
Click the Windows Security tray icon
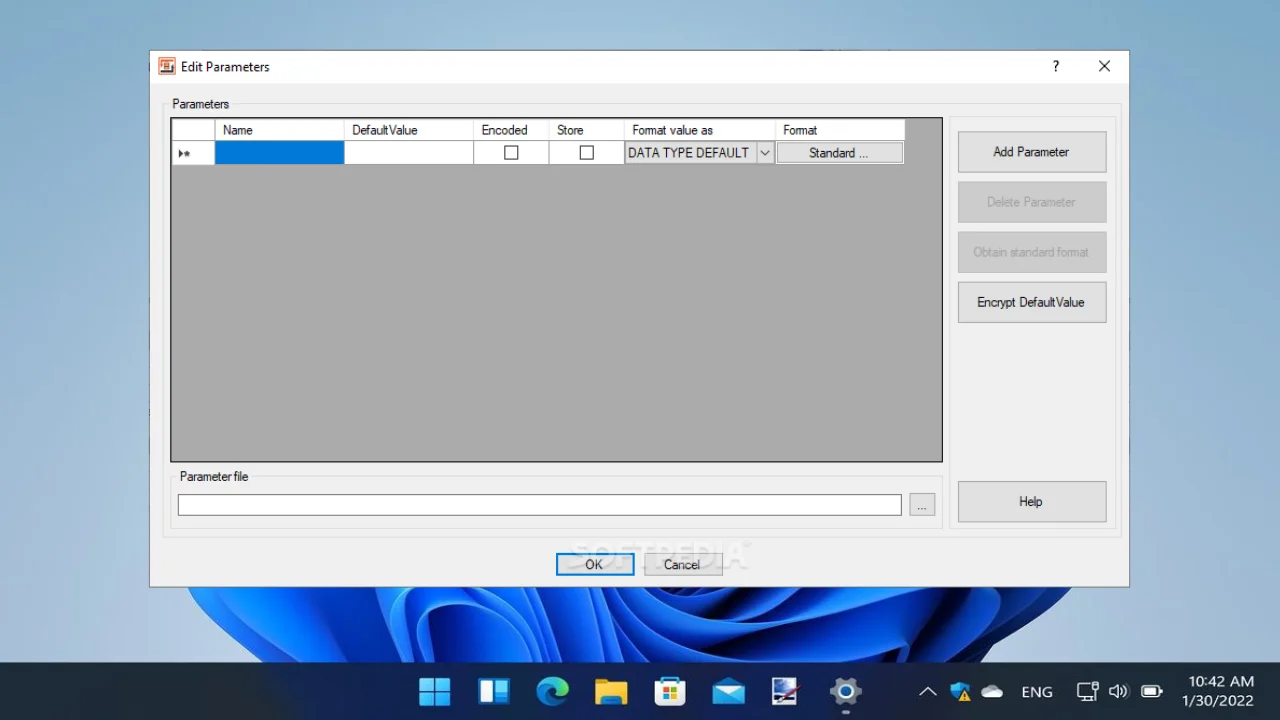click(x=960, y=691)
